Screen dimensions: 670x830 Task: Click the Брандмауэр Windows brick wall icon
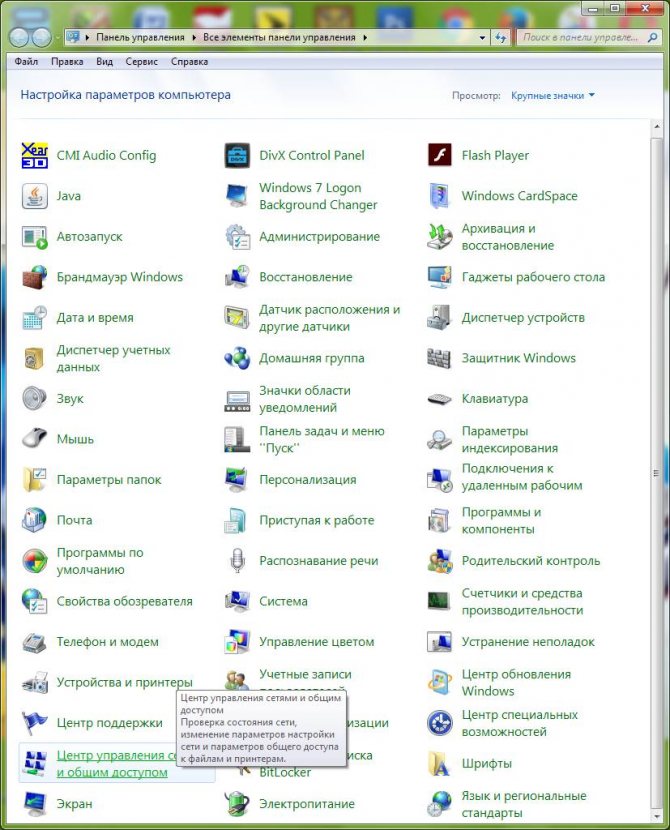pyautogui.click(x=34, y=277)
